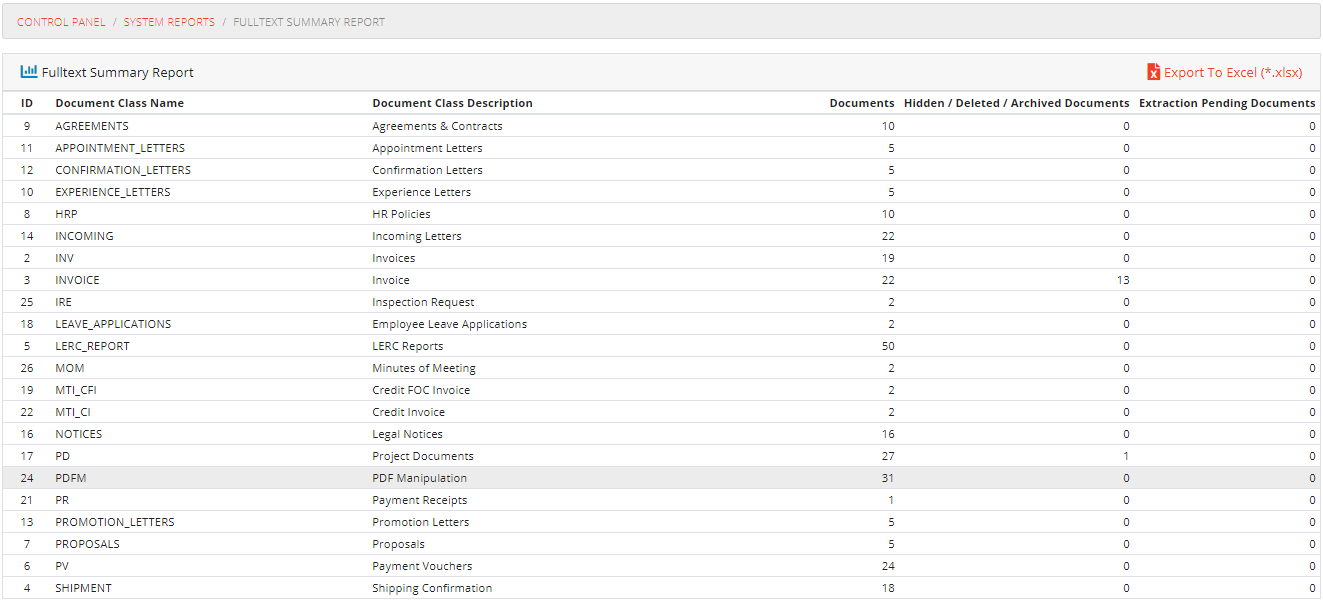Click the Fulltext Summary Report panel title
1323x614 pixels.
click(x=118, y=73)
